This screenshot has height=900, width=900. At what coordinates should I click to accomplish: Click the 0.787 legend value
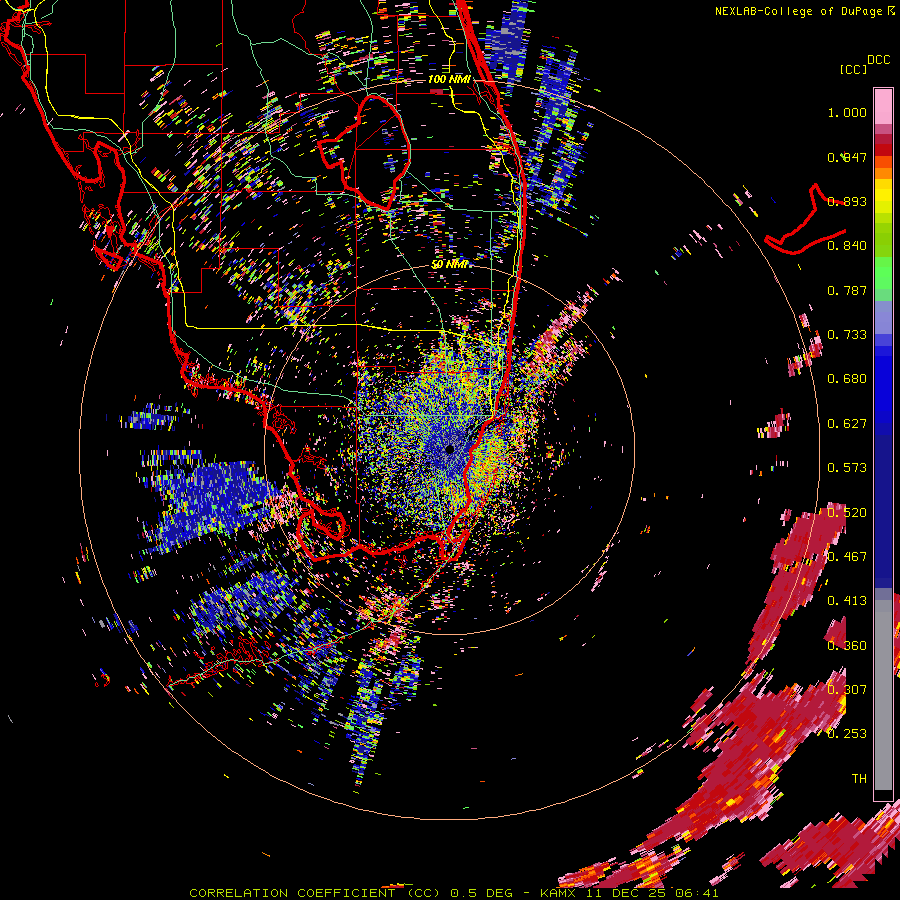(x=847, y=290)
